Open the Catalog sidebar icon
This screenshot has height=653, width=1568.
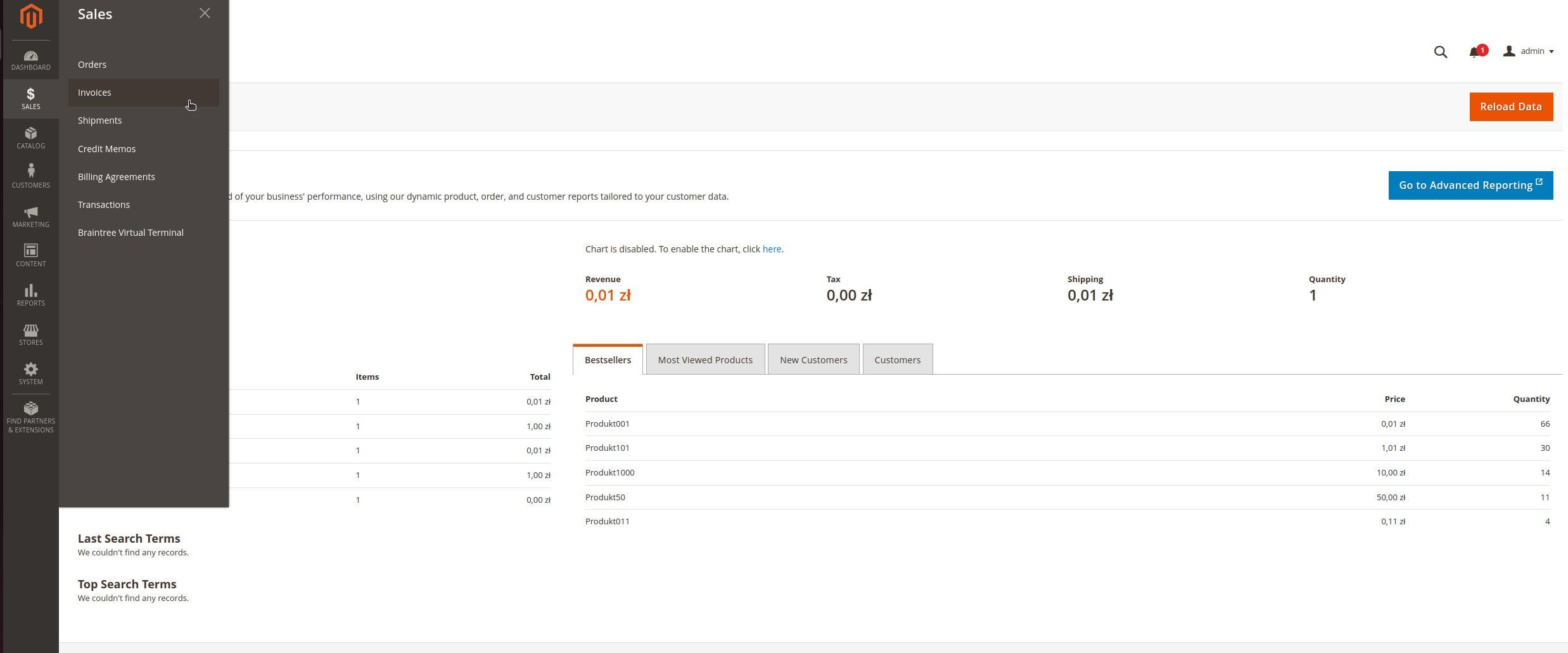point(30,138)
